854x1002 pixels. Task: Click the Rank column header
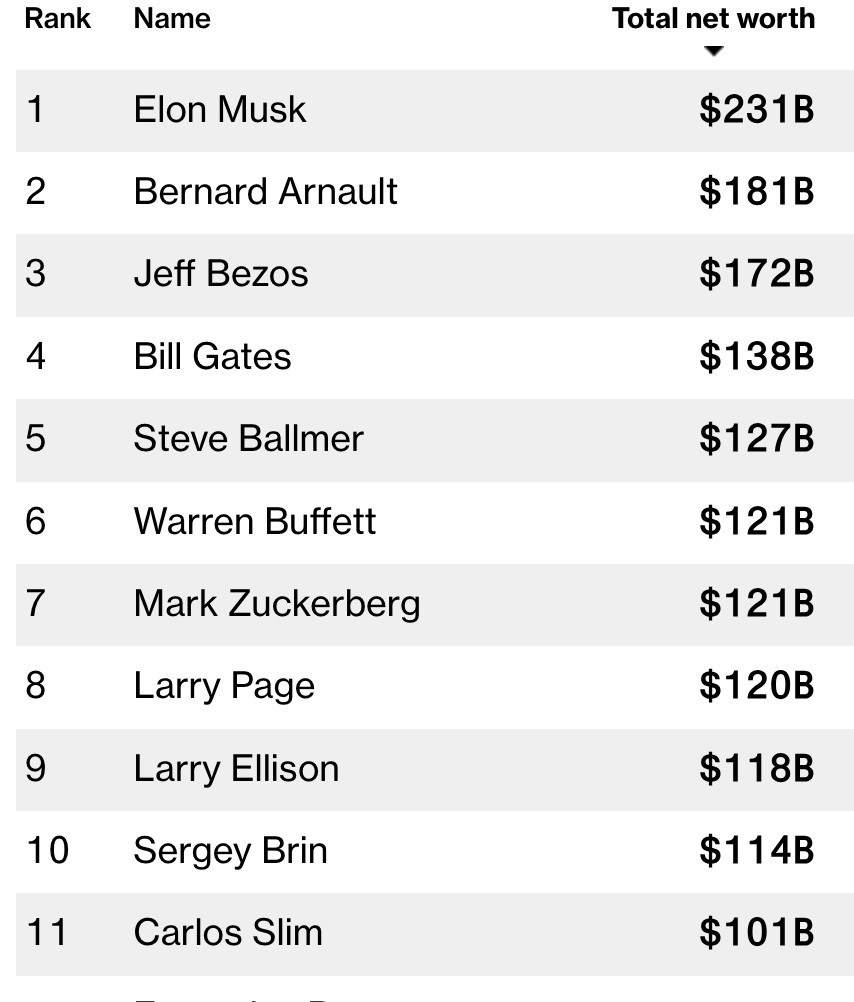coord(58,19)
